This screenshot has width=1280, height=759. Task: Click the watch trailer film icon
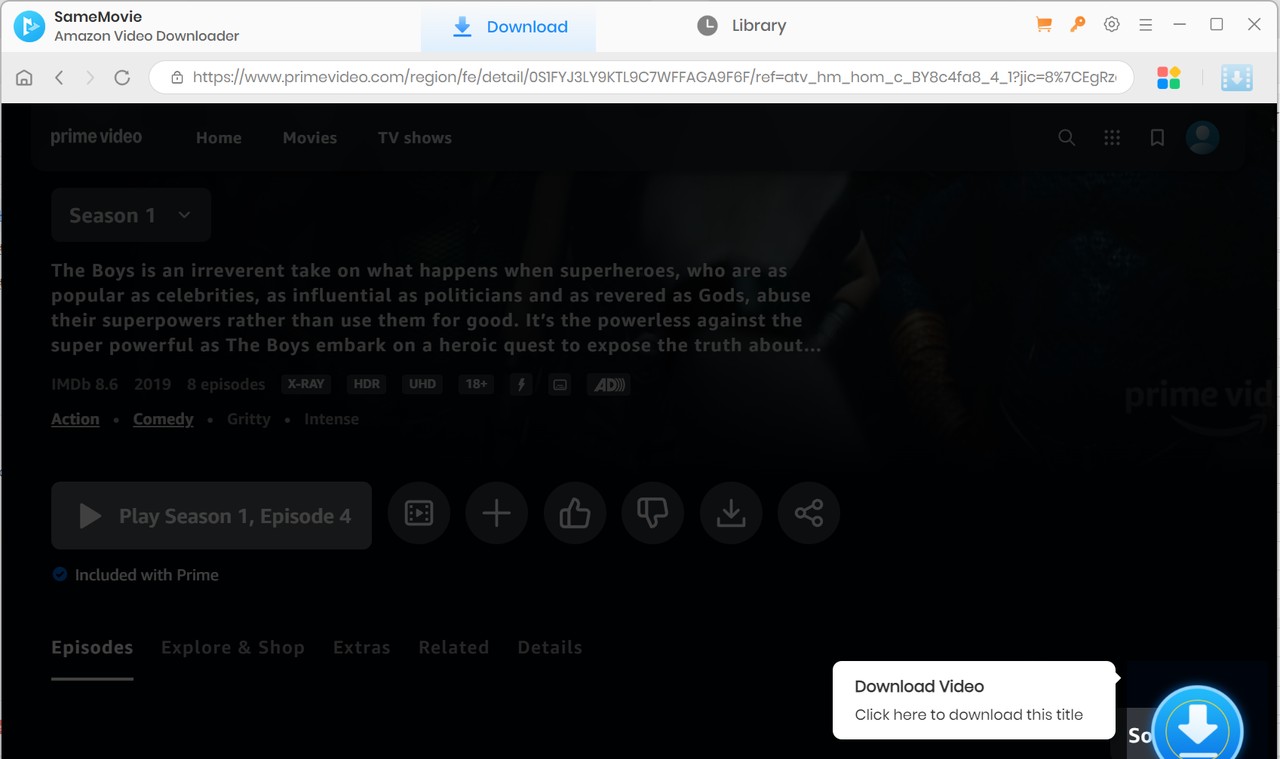418,514
